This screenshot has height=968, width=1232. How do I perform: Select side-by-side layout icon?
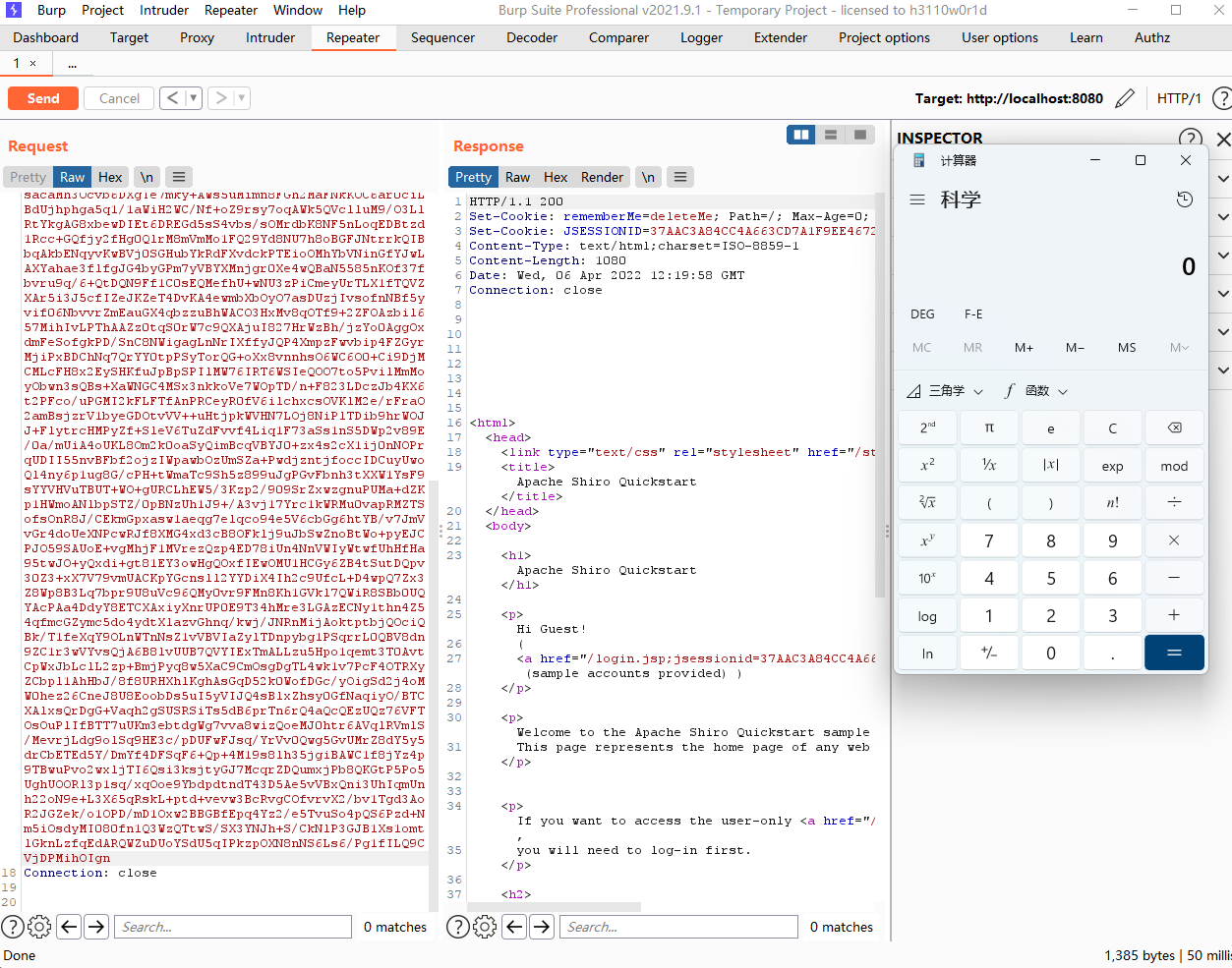tap(801, 135)
